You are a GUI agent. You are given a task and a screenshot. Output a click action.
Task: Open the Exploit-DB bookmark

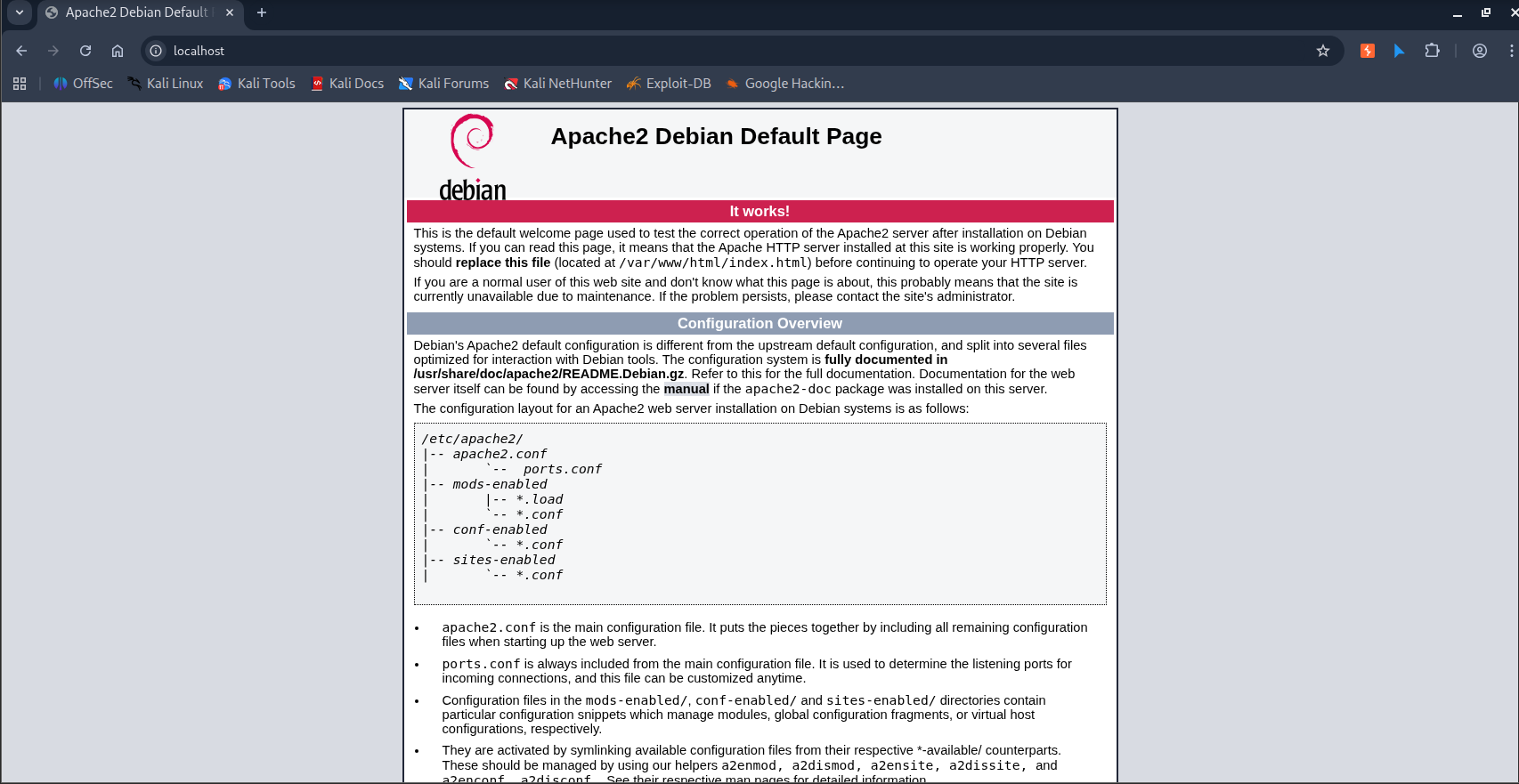click(669, 84)
